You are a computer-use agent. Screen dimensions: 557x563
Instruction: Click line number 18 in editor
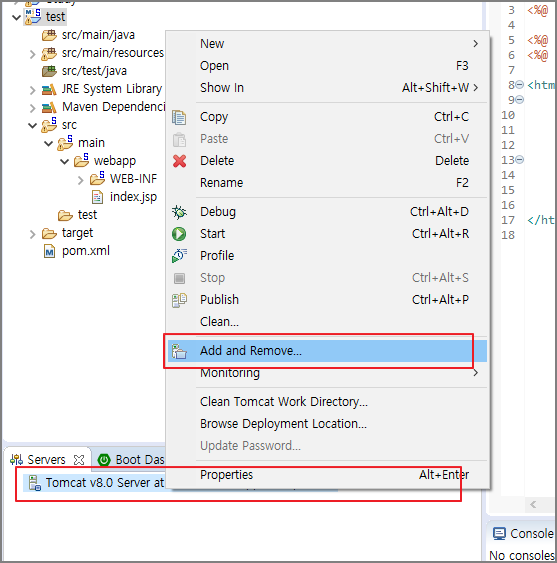508,235
